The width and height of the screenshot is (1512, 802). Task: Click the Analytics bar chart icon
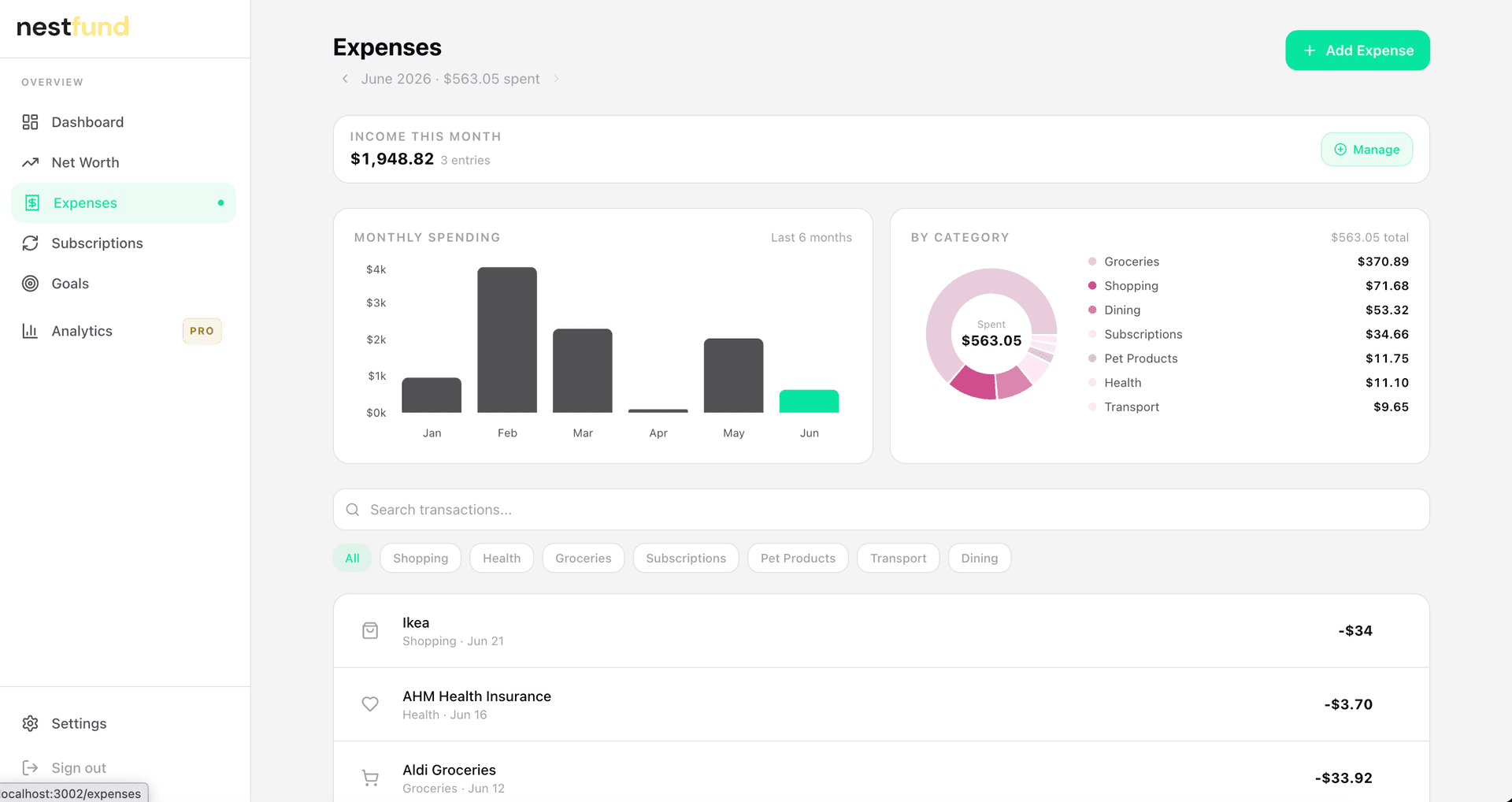[30, 331]
